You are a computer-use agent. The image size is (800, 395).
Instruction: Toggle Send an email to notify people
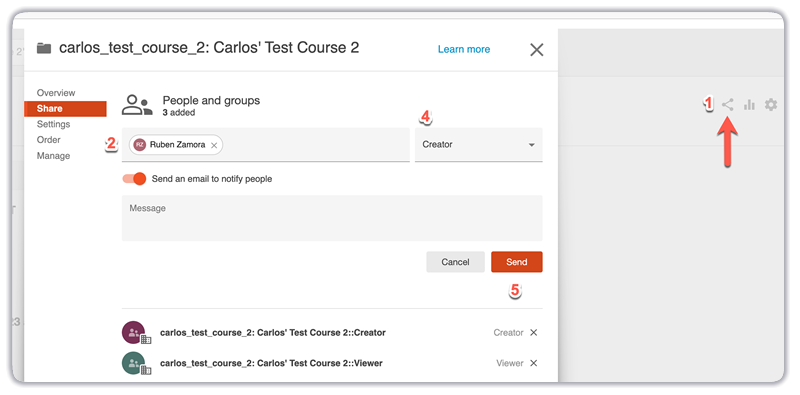tap(134, 179)
